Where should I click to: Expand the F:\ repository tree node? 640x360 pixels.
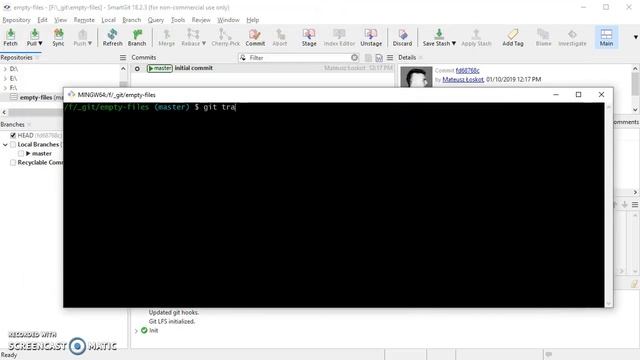coord(5,88)
